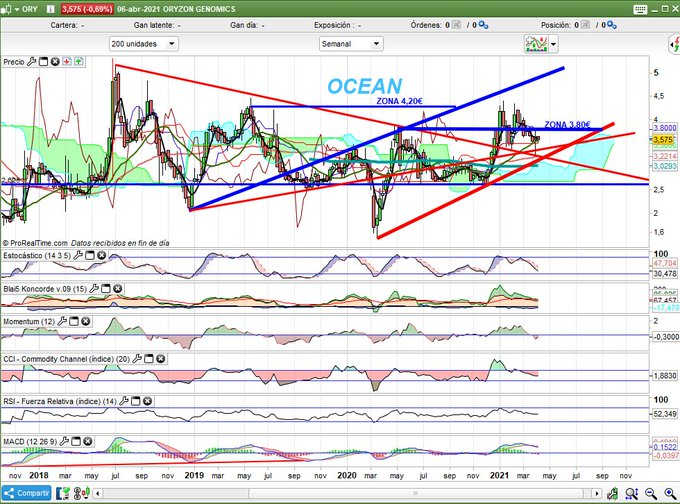Click the scrollbar right arrow

click(597, 493)
